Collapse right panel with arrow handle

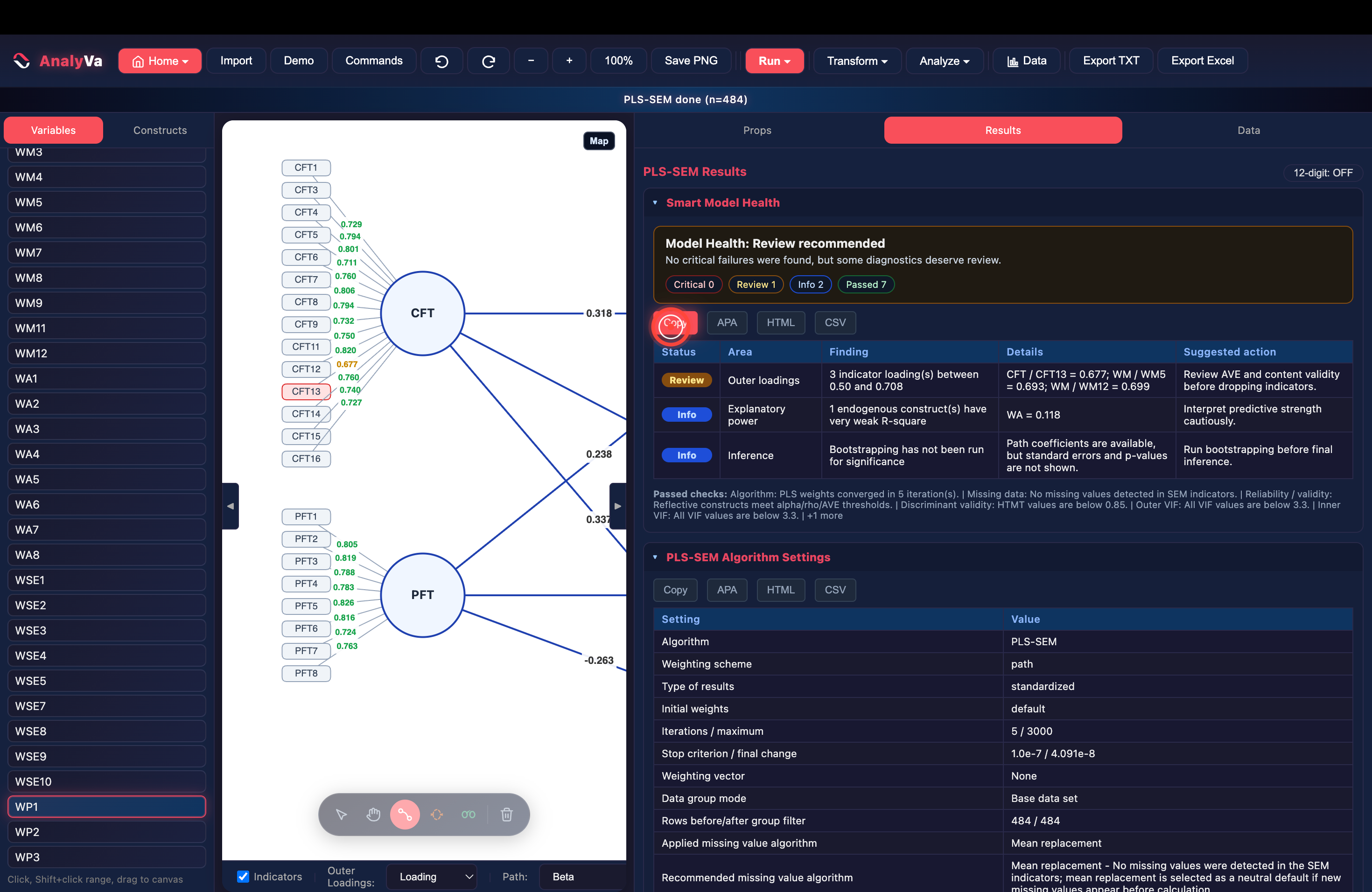(x=617, y=506)
